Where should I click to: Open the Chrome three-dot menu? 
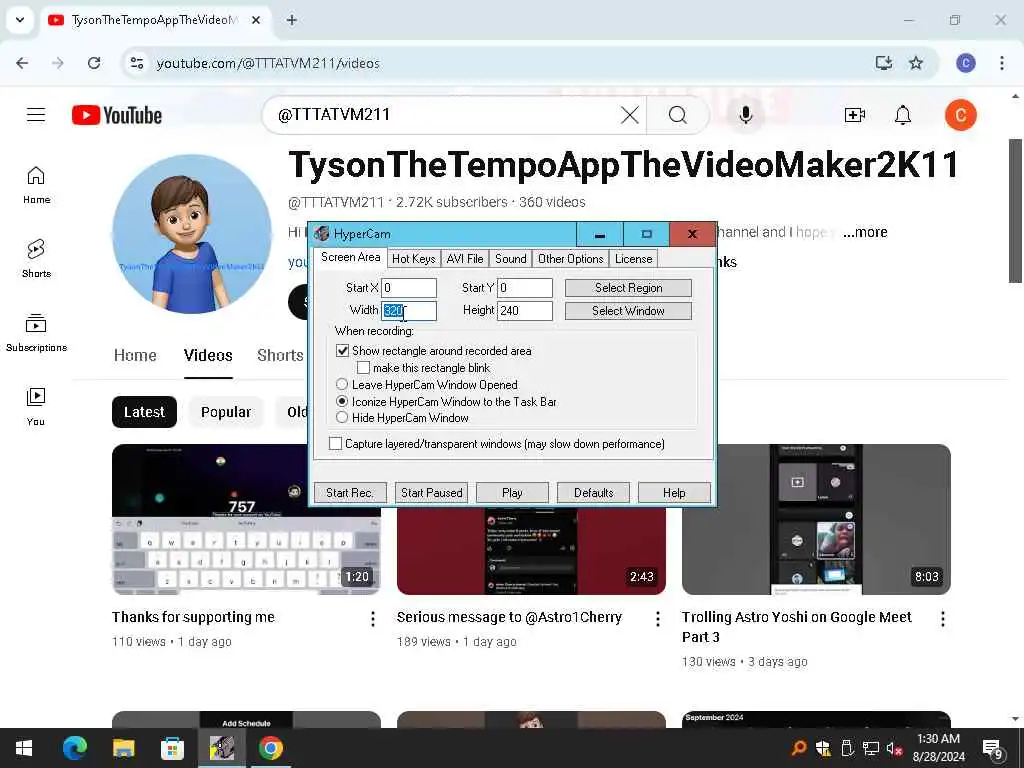(1001, 63)
